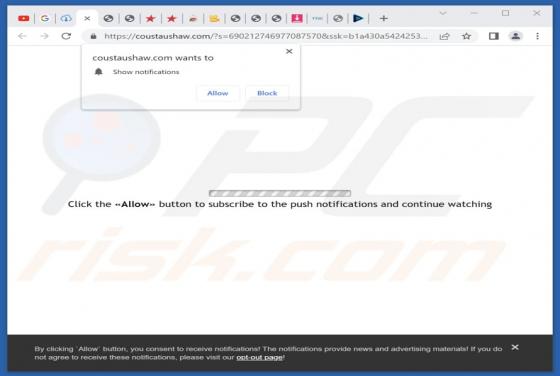560x376 pixels.
Task: Open the opt-out page link
Action: (x=259, y=357)
